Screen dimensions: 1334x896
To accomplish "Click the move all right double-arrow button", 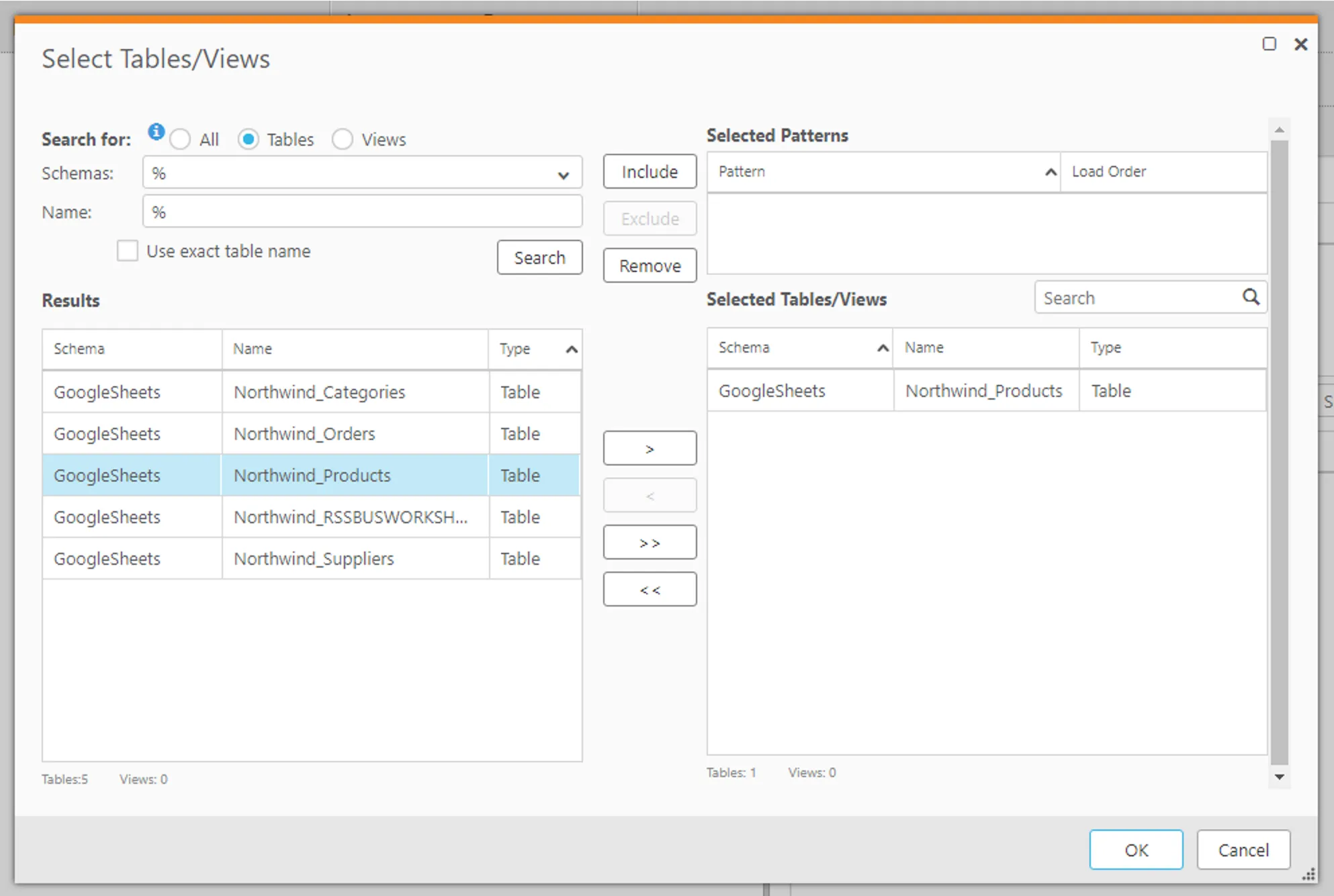I will click(x=649, y=543).
